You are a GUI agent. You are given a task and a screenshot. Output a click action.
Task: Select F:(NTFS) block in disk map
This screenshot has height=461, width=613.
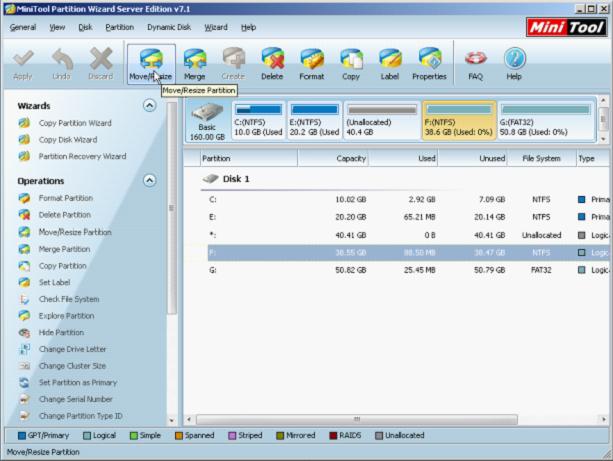459,120
